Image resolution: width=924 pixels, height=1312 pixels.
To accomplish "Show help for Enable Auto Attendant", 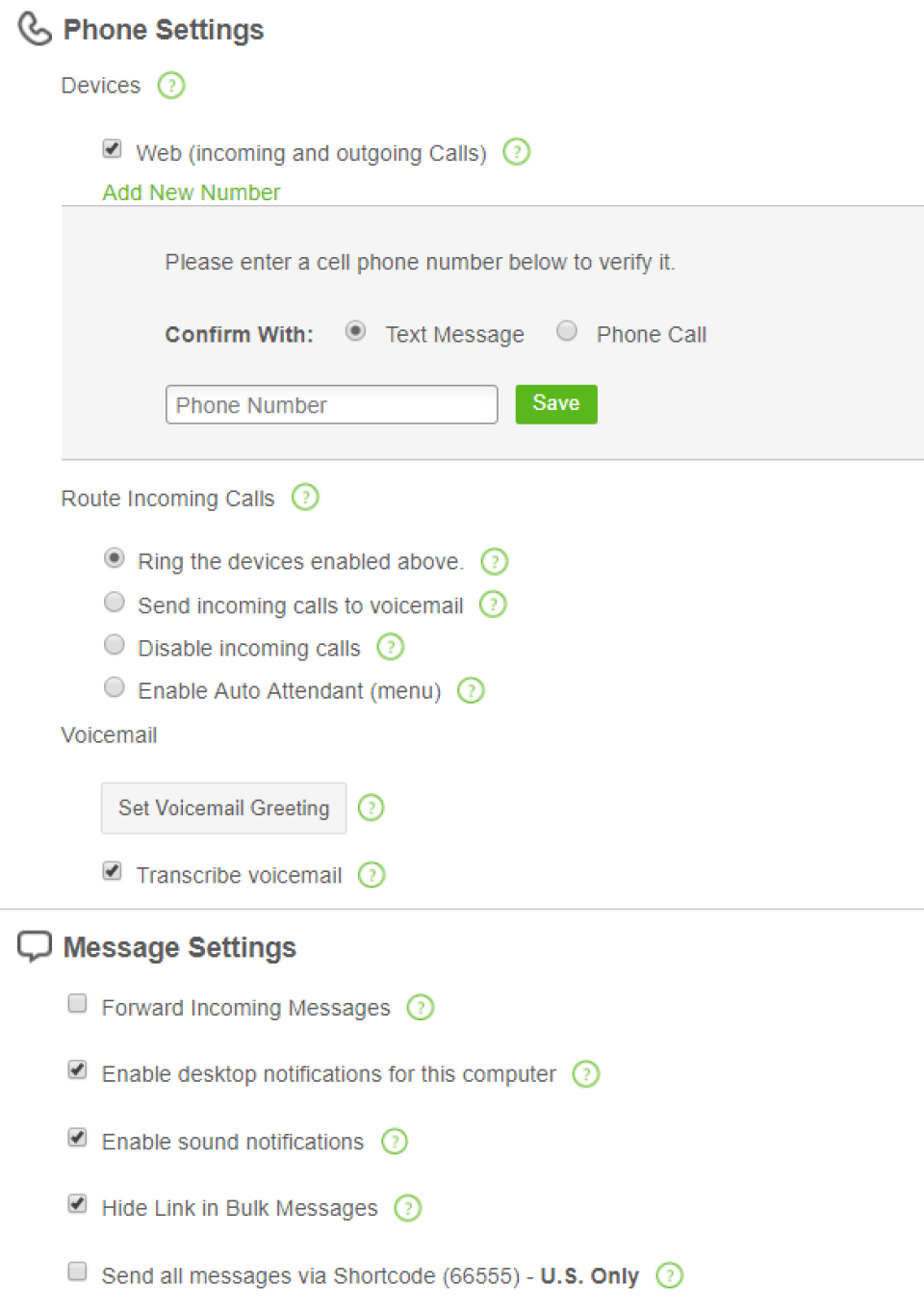I will [471, 690].
